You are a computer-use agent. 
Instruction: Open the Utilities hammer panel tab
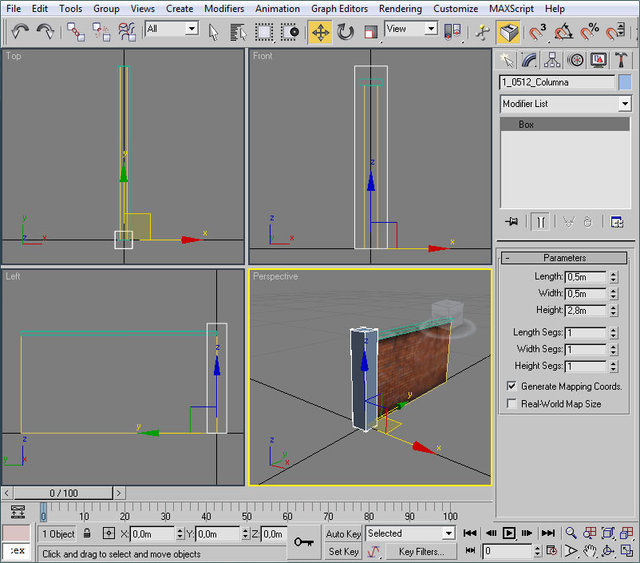pos(621,60)
